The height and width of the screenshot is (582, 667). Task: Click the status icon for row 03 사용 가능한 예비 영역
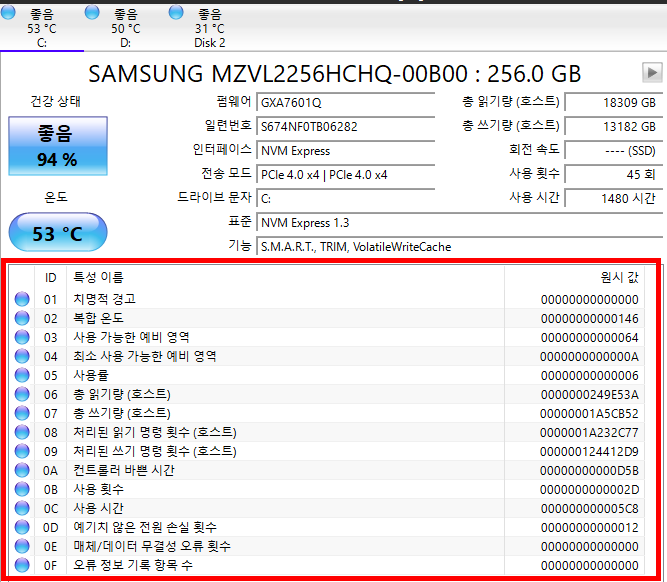(x=22, y=337)
